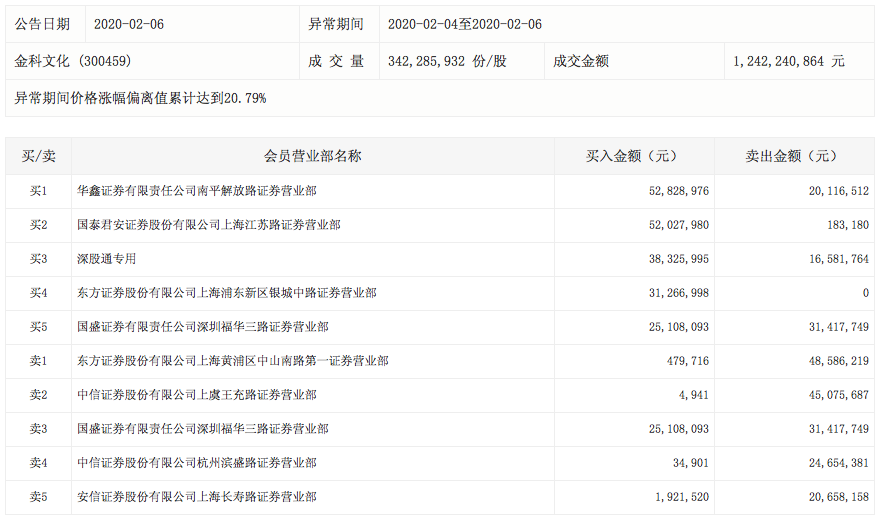Click the 成交金额 value 1,242,240,864 元
Viewport: 885px width, 517px height.
click(788, 61)
